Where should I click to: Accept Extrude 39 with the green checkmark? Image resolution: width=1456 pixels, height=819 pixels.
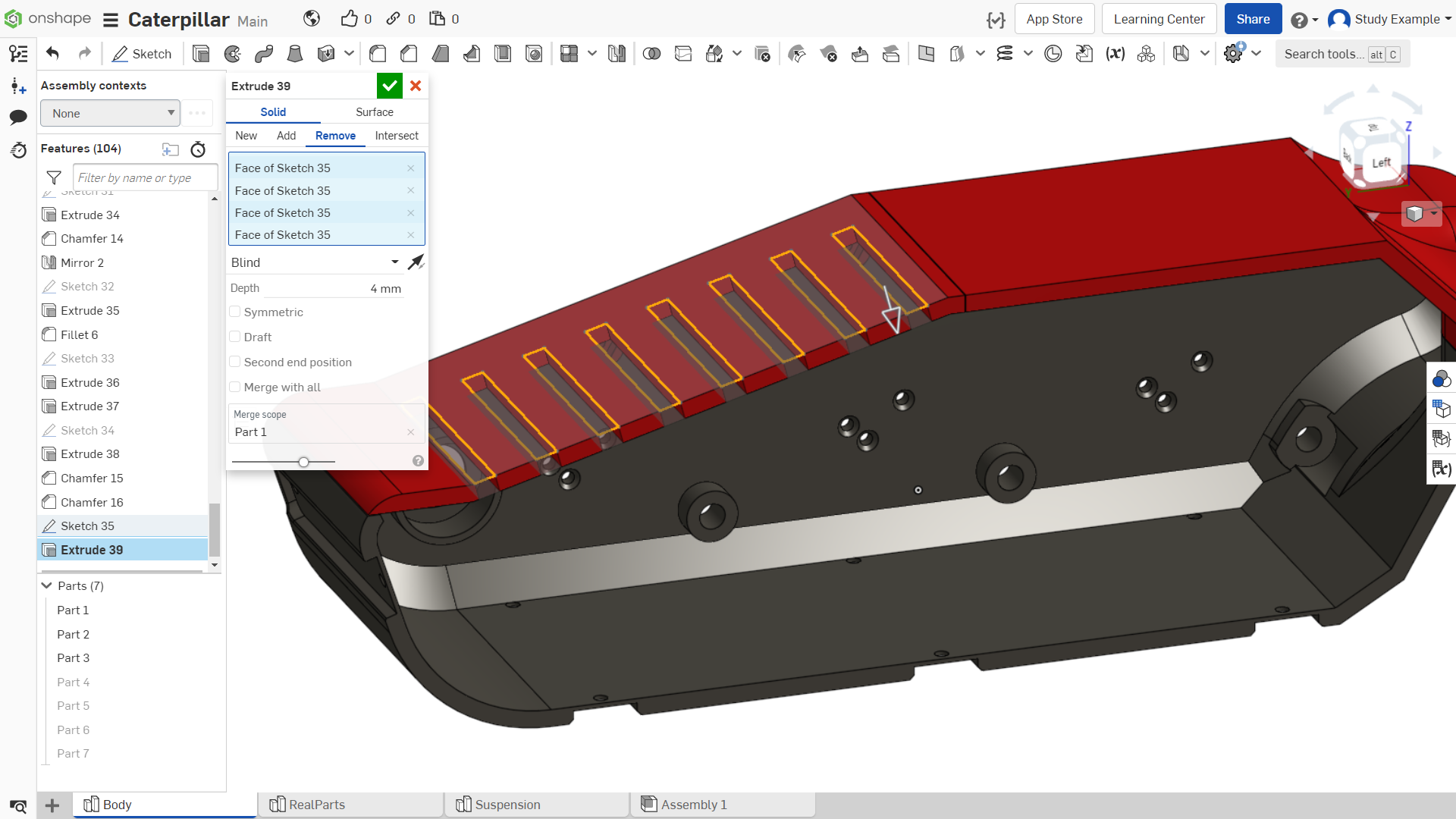[390, 86]
